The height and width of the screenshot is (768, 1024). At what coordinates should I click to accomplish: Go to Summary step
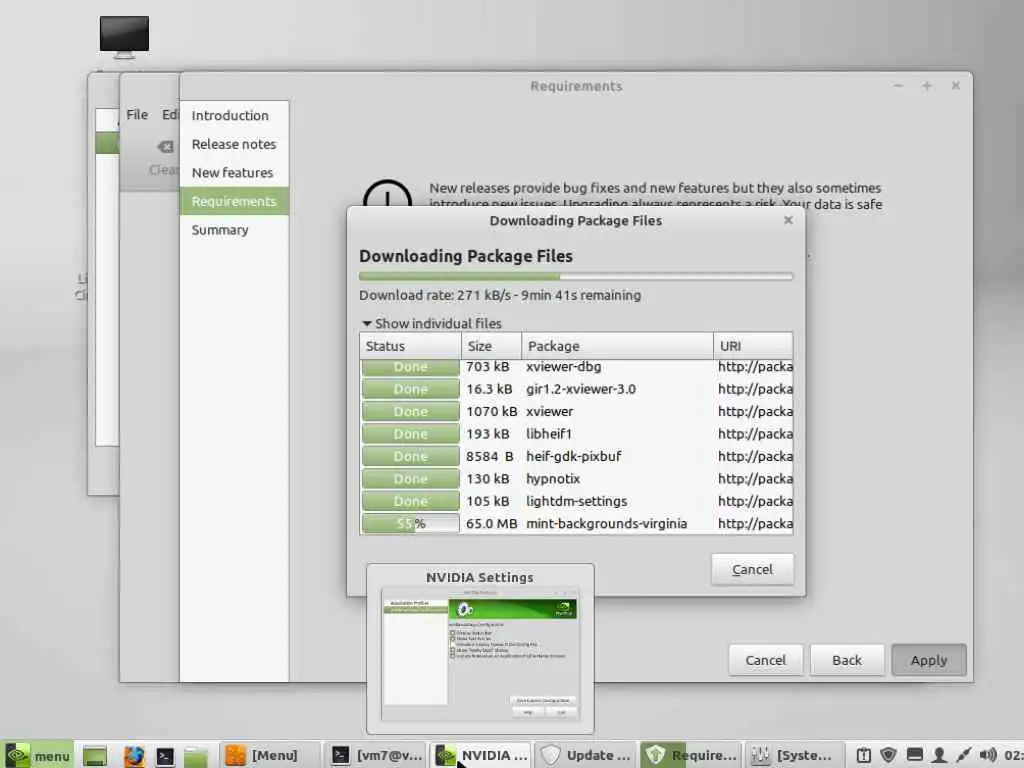[x=234, y=230]
